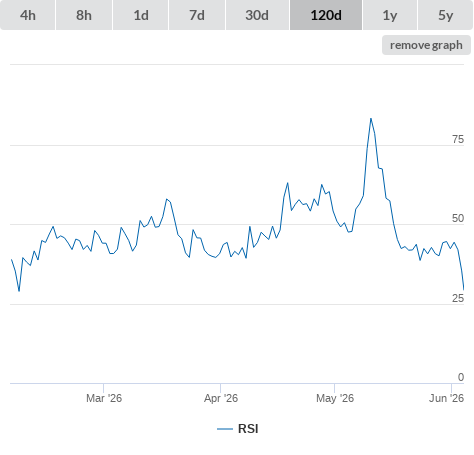Click the 25 gridline value label
474x455 pixels.
coord(458,298)
